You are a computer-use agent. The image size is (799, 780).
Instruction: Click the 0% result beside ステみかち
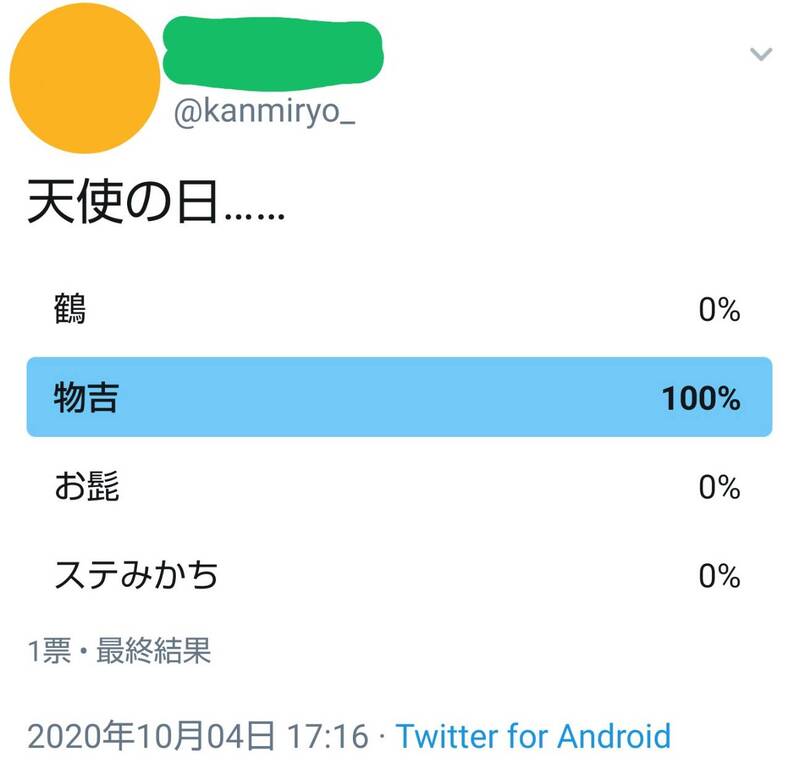coord(719,577)
